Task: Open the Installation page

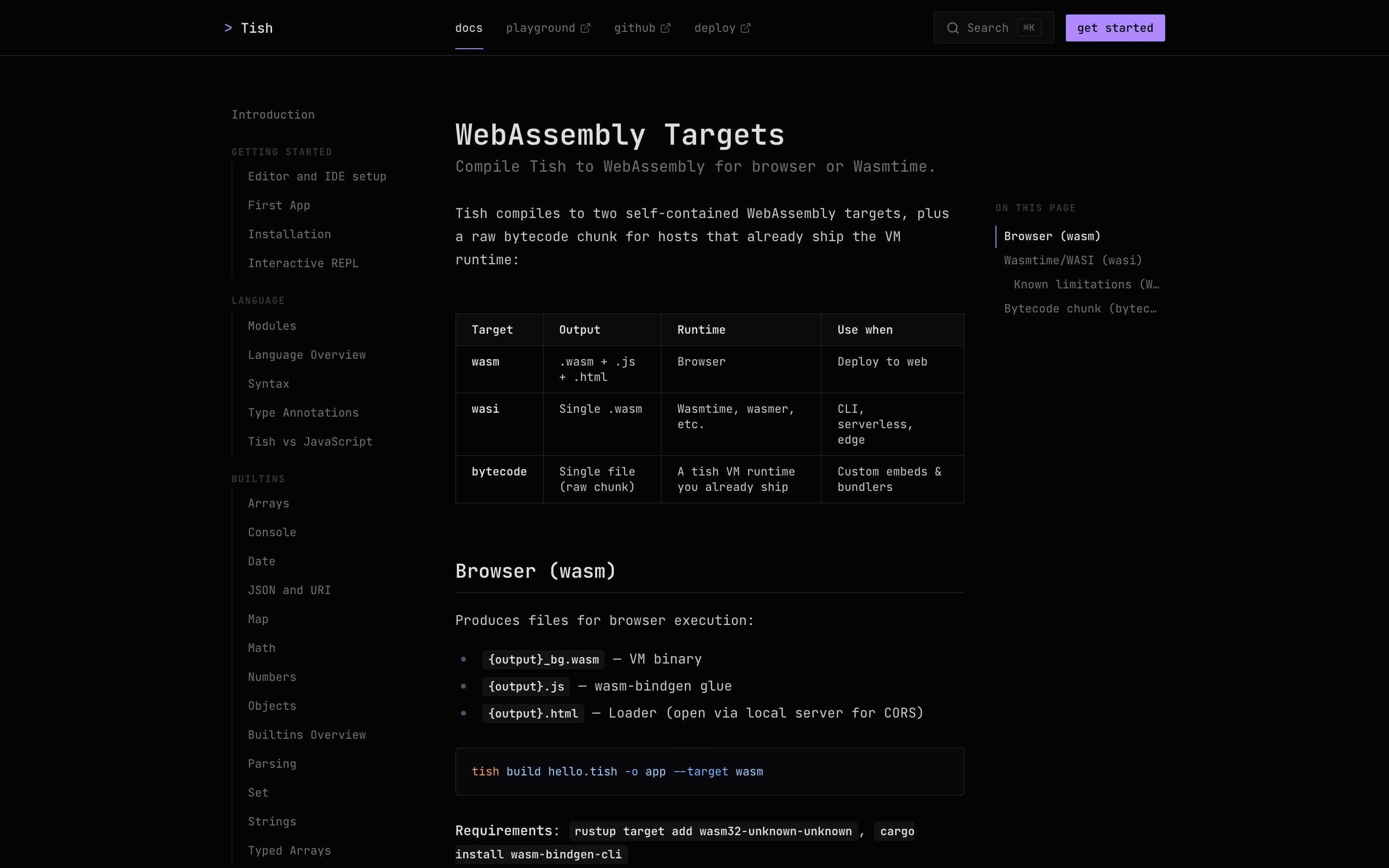Action: tap(289, 234)
